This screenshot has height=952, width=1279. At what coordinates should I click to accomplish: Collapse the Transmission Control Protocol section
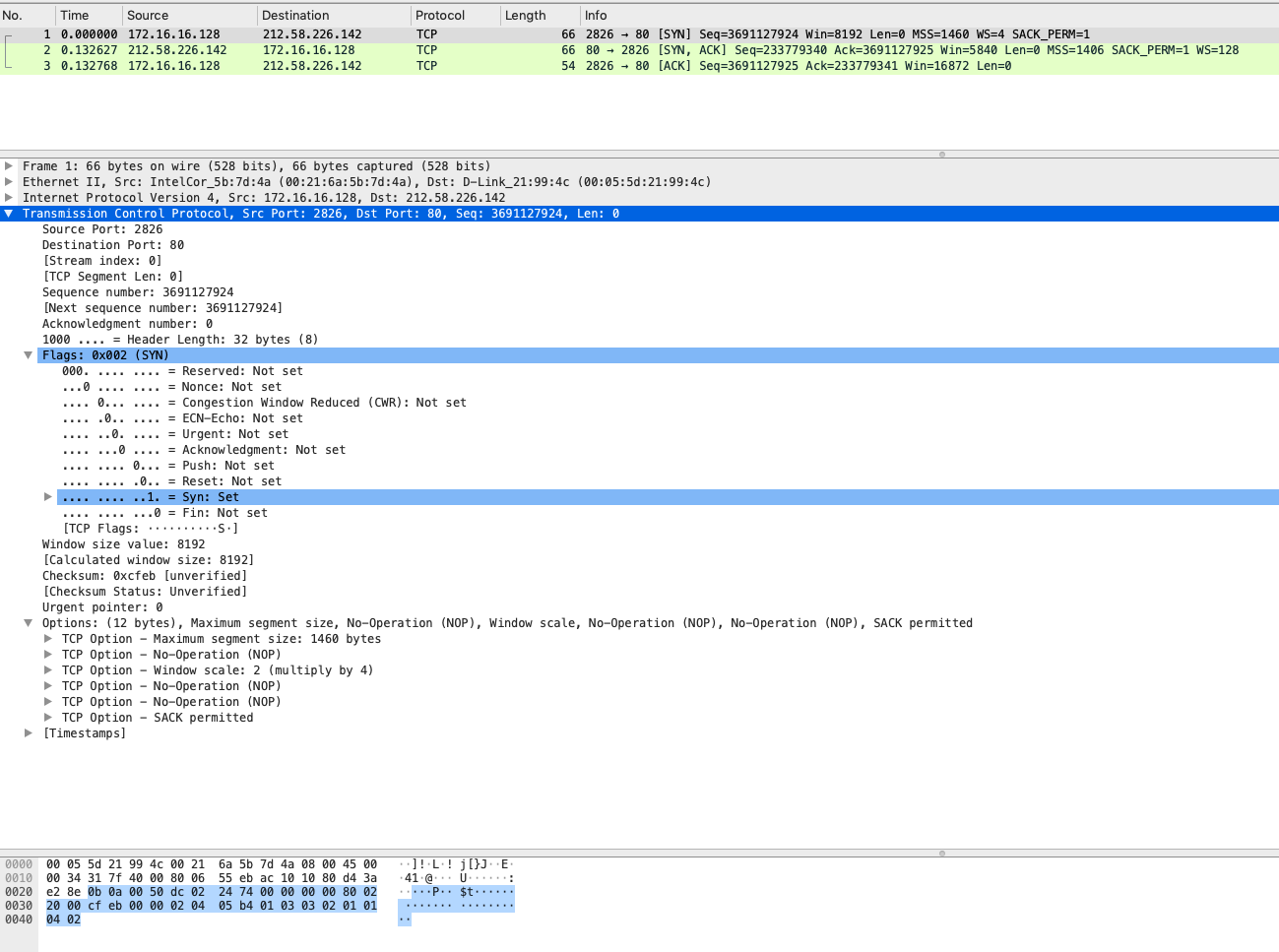tap(9, 214)
